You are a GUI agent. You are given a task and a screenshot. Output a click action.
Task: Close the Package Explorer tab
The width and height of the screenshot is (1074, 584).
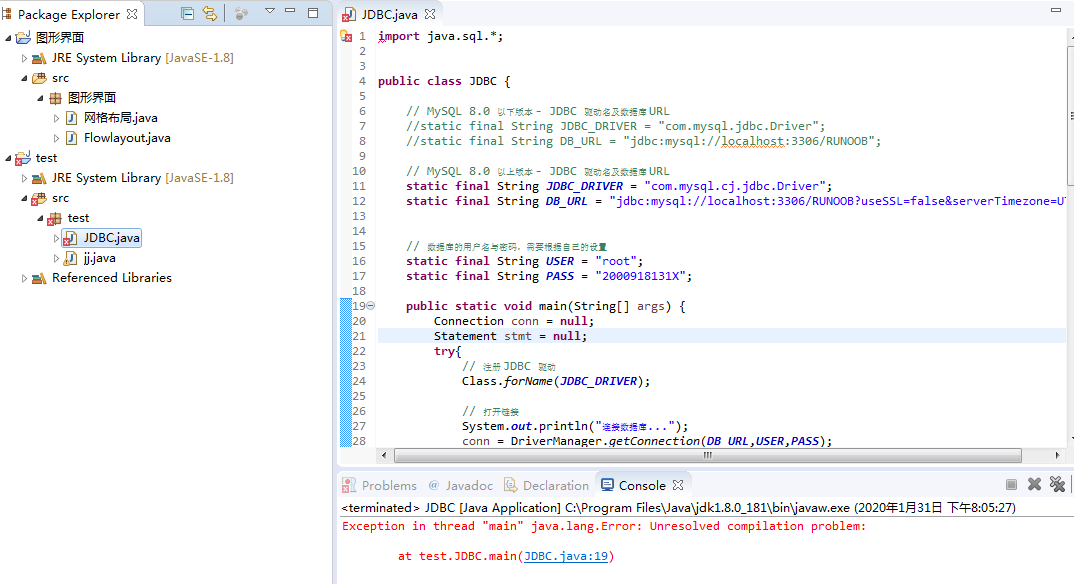click(132, 14)
